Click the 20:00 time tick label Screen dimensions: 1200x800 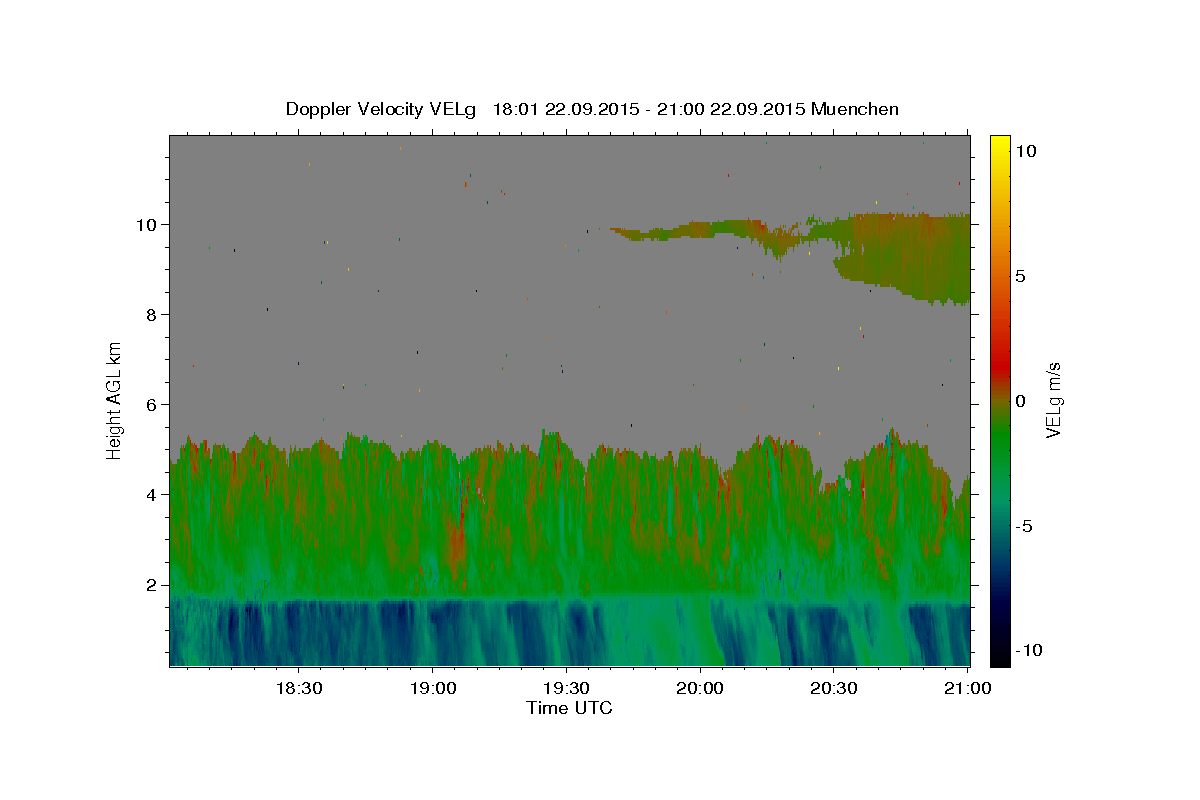tap(700, 688)
